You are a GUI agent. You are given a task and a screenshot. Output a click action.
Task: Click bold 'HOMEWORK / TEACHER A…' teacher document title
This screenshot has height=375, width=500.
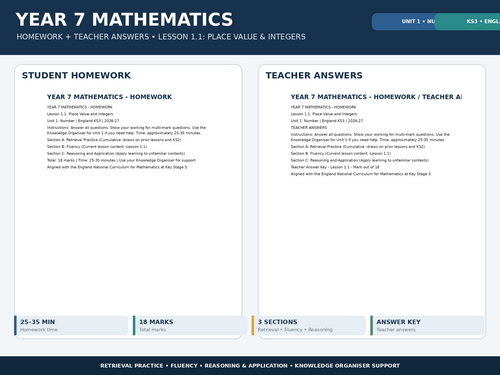(x=376, y=97)
